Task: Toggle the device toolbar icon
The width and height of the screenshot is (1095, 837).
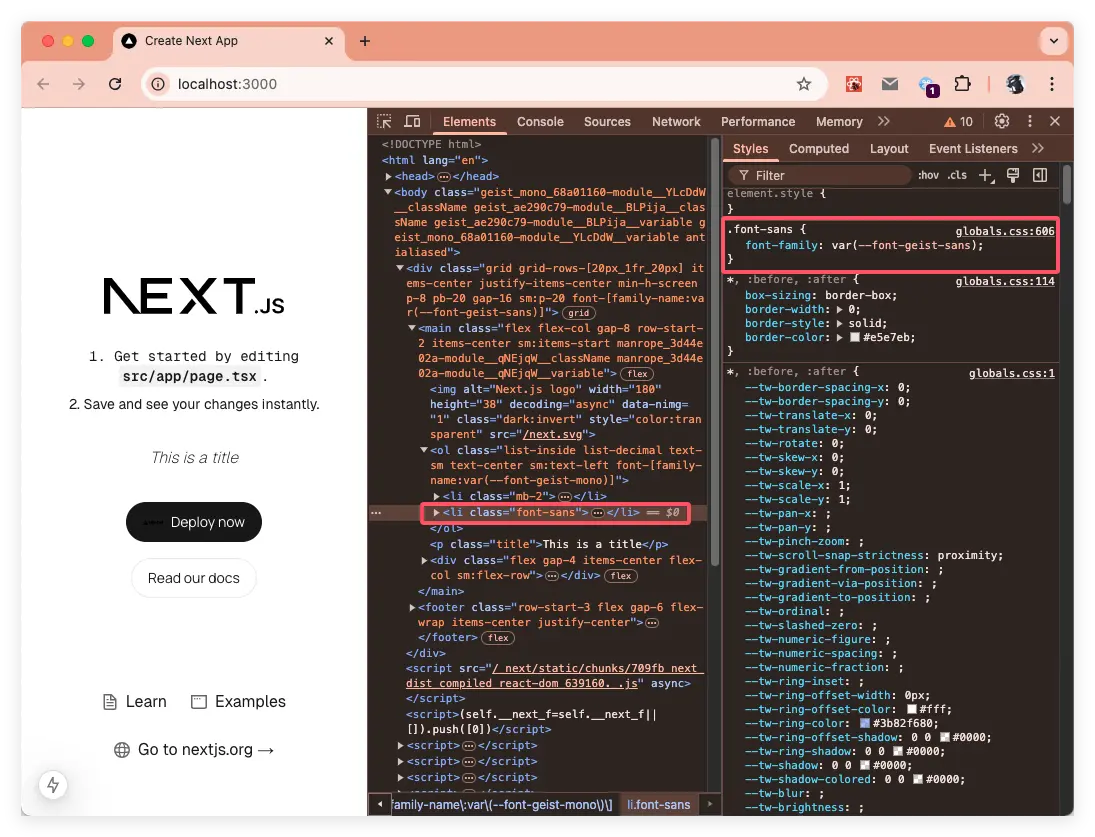Action: (413, 121)
